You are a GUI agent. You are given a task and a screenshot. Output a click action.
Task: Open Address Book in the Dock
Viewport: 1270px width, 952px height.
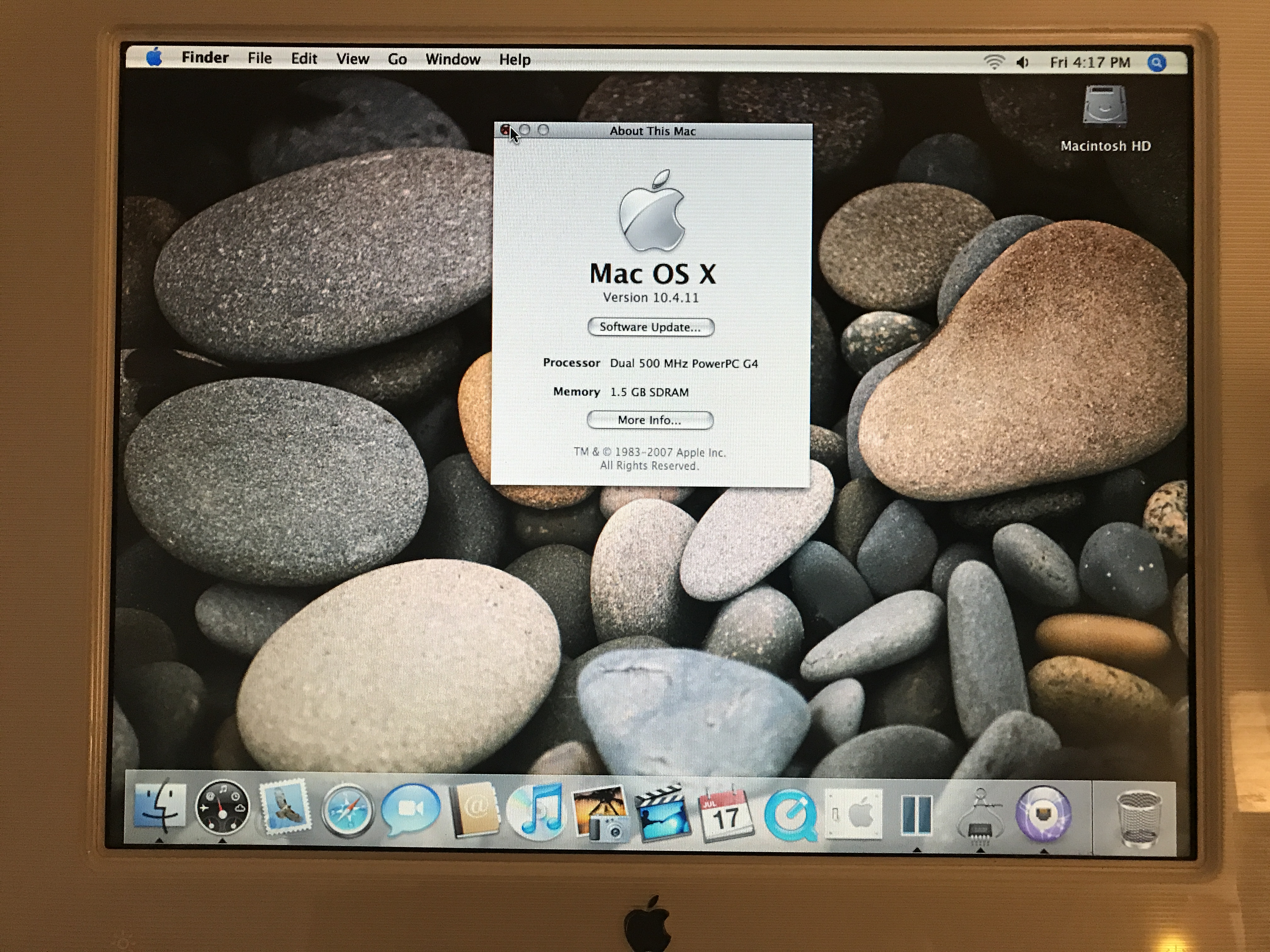[475, 810]
